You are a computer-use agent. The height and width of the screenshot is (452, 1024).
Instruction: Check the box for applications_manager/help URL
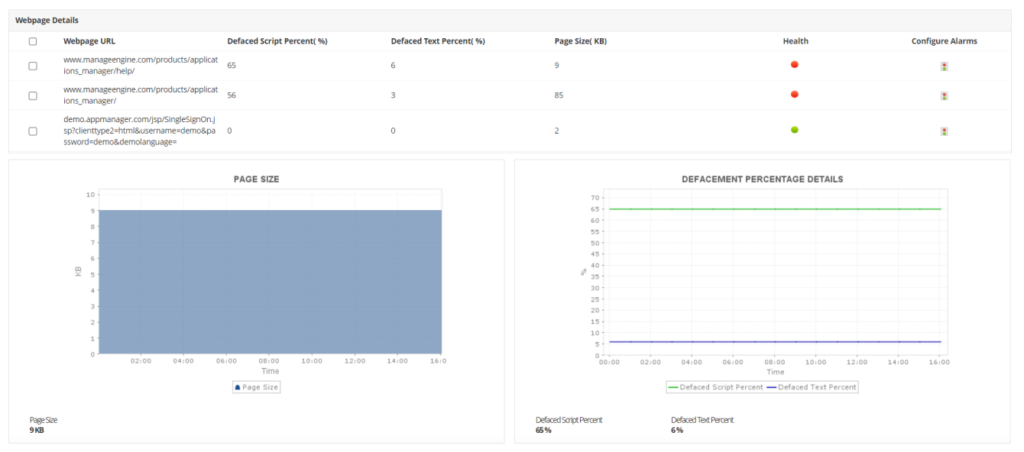(33, 66)
